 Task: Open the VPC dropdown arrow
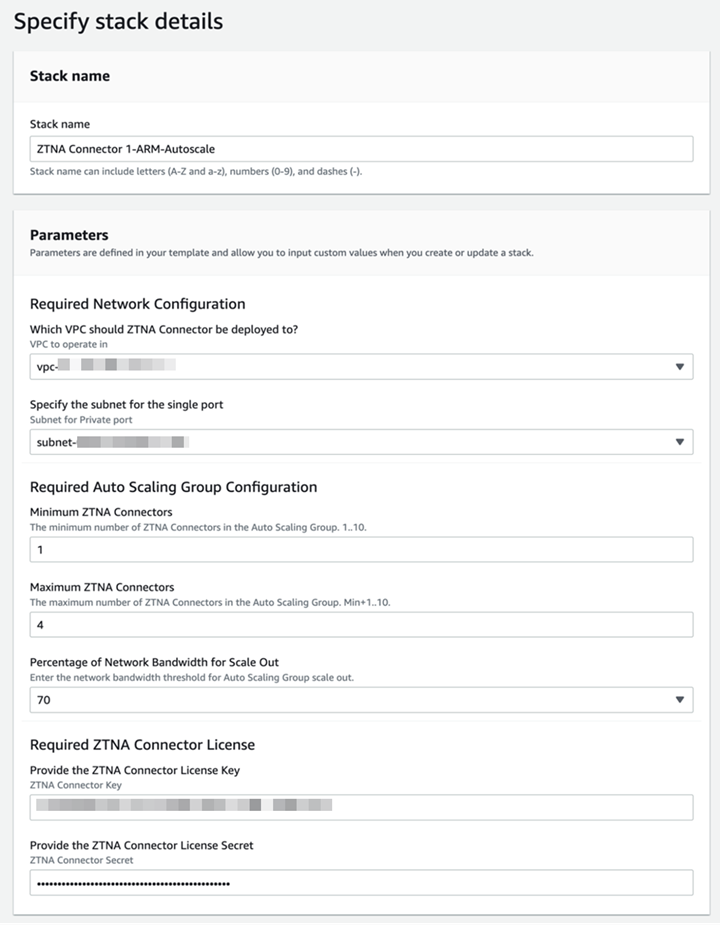(x=679, y=367)
